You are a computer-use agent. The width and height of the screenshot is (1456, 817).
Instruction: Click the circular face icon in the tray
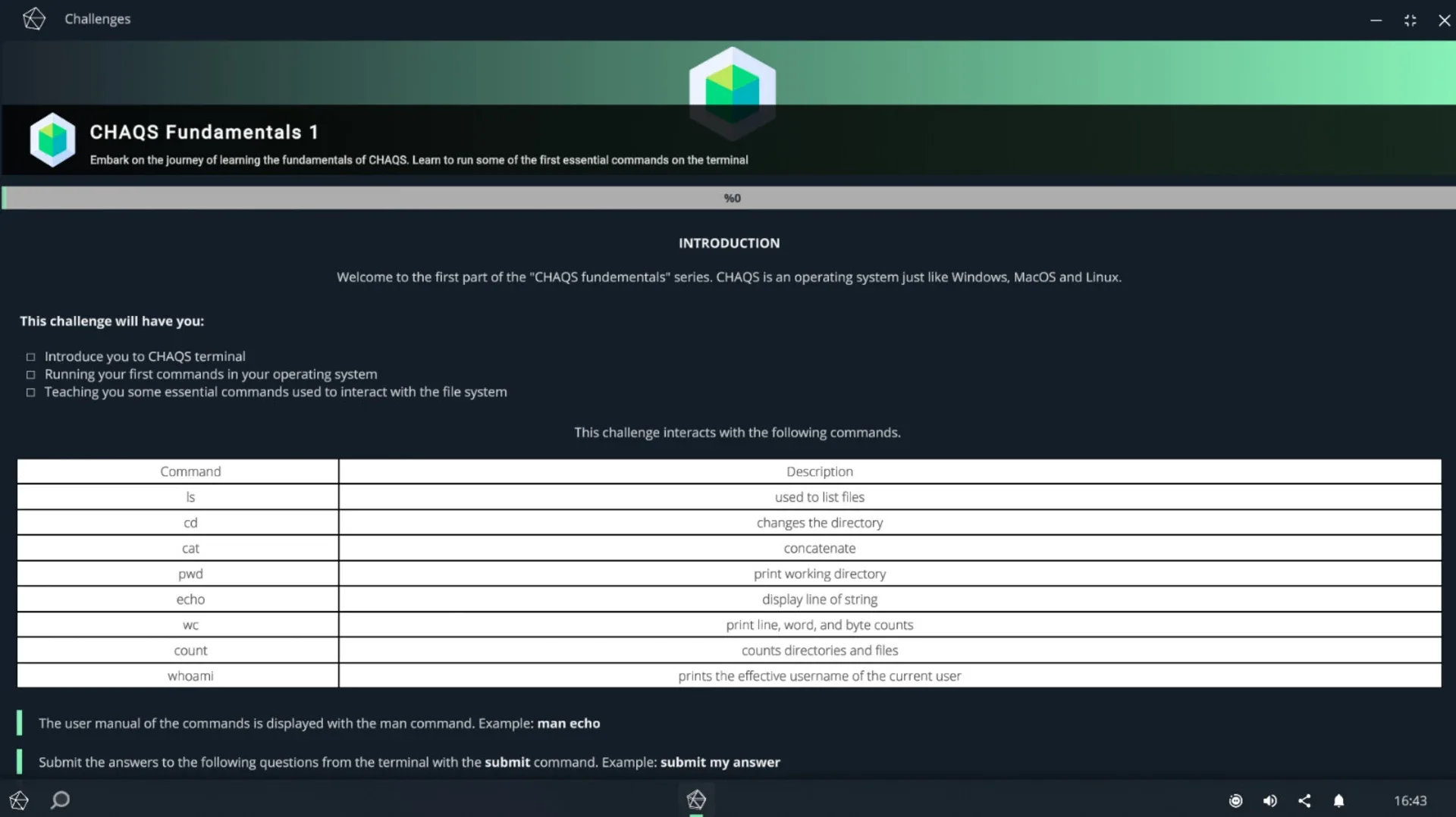[1235, 801]
